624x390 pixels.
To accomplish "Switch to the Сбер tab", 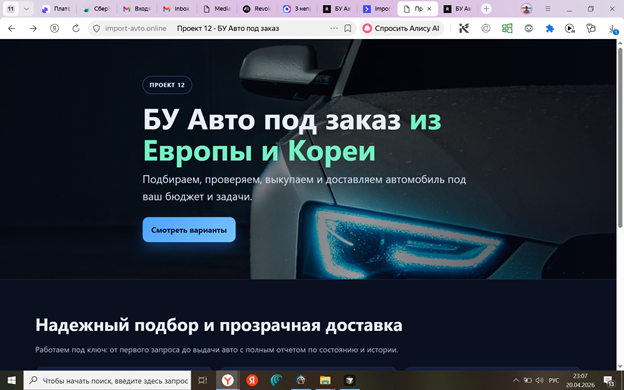I will 97,9.
